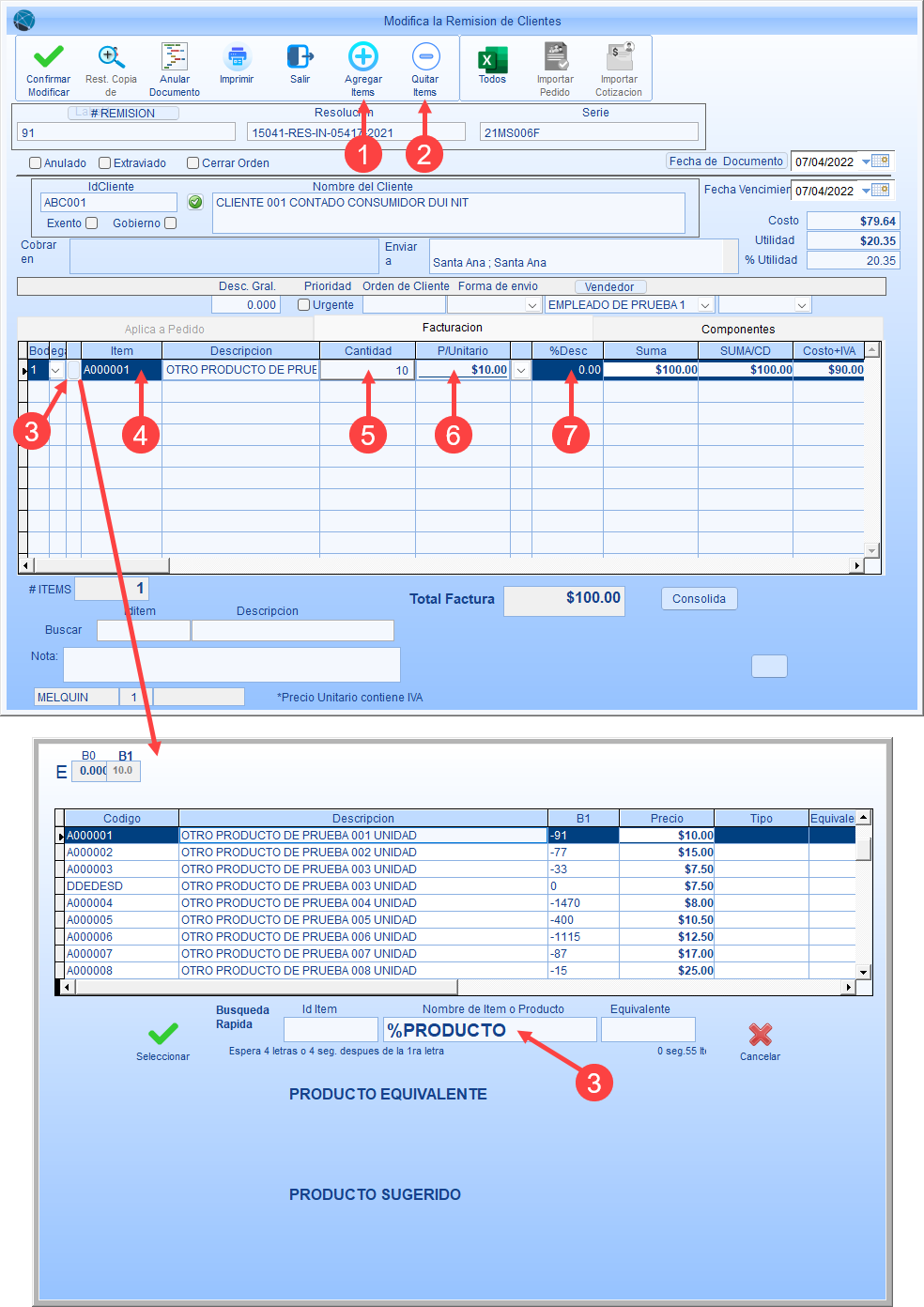Viewport: 924px width, 1307px height.
Task: Toggle the Anulado checkbox
Action: tap(36, 162)
